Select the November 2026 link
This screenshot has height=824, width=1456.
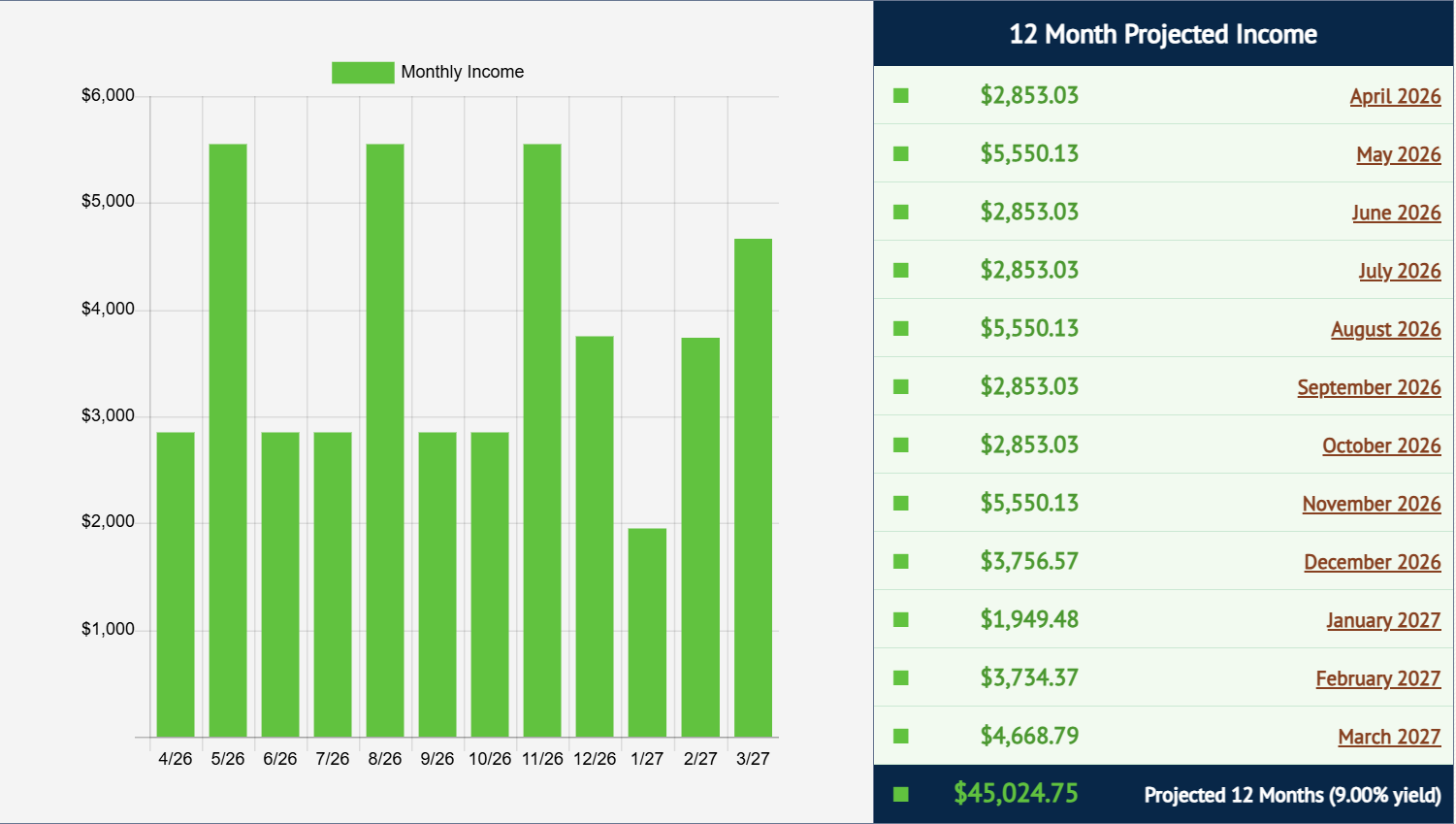1371,504
